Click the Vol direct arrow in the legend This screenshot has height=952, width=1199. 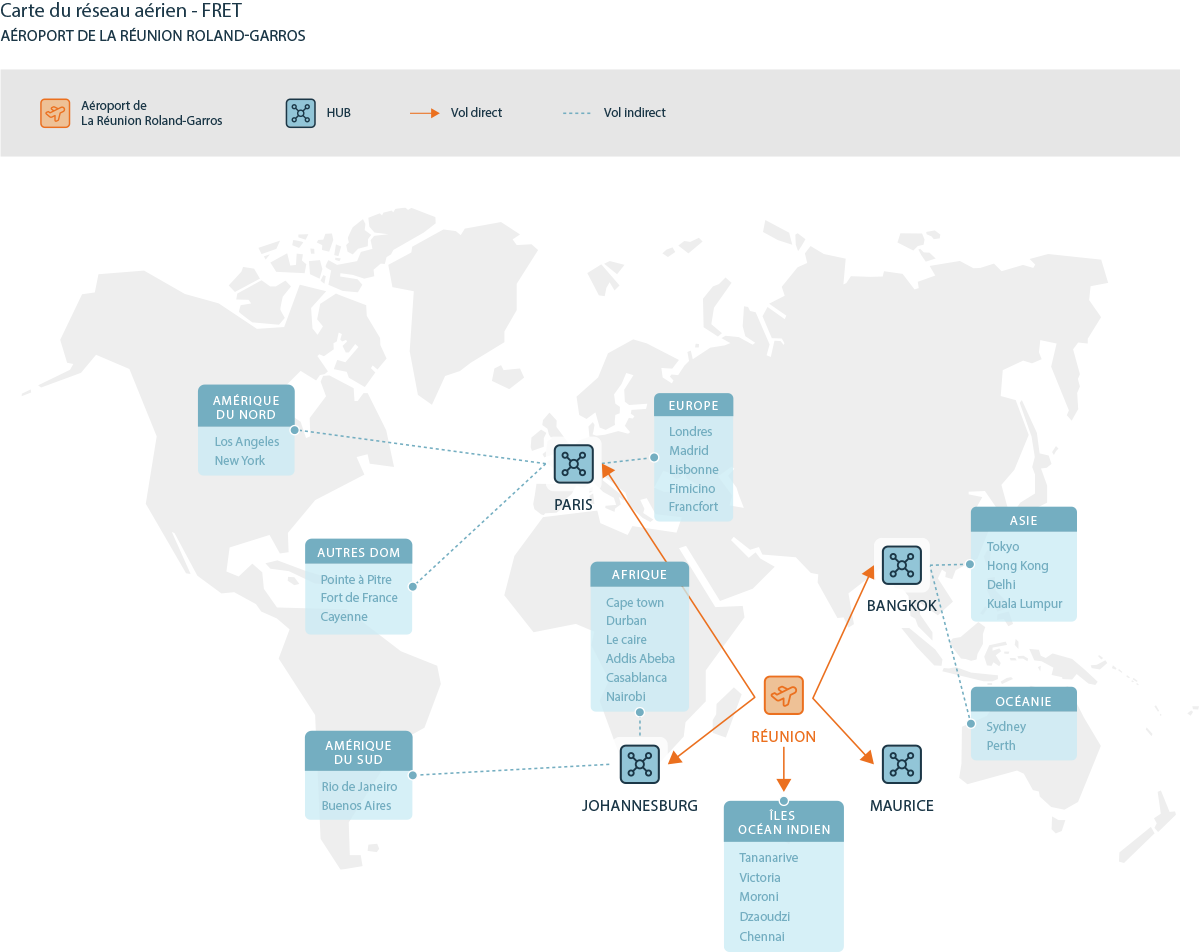424,112
